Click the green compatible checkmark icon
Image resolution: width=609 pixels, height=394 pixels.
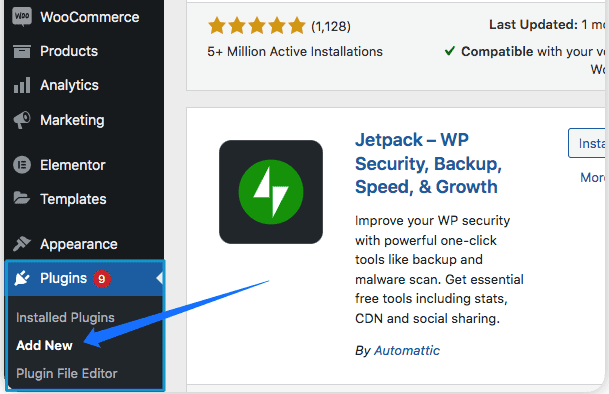[450, 51]
